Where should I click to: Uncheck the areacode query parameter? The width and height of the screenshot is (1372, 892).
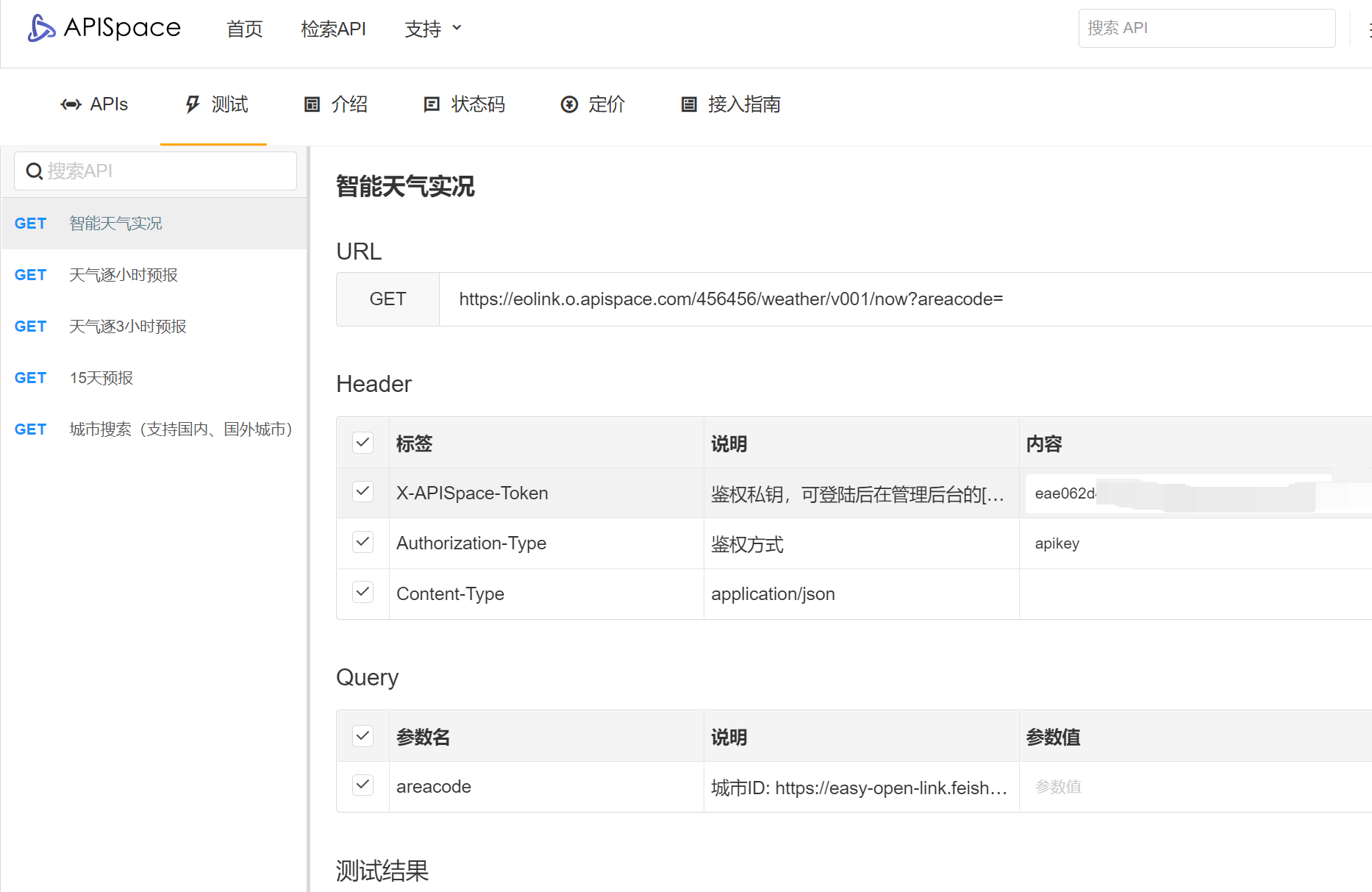362,785
